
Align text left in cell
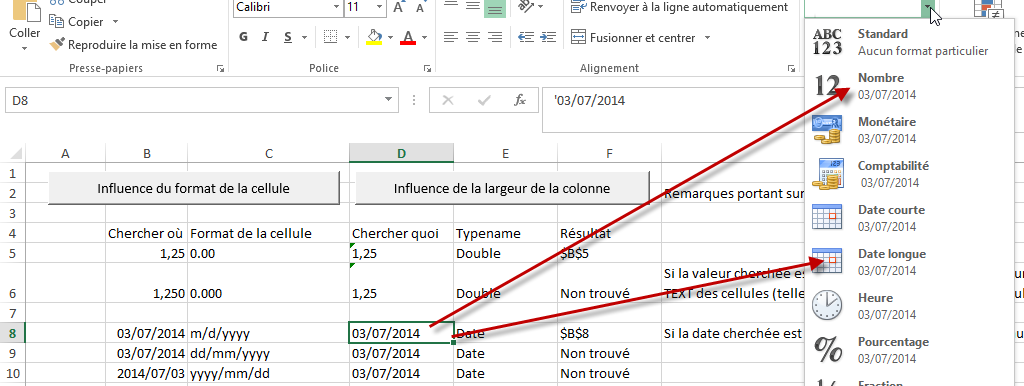tap(451, 37)
